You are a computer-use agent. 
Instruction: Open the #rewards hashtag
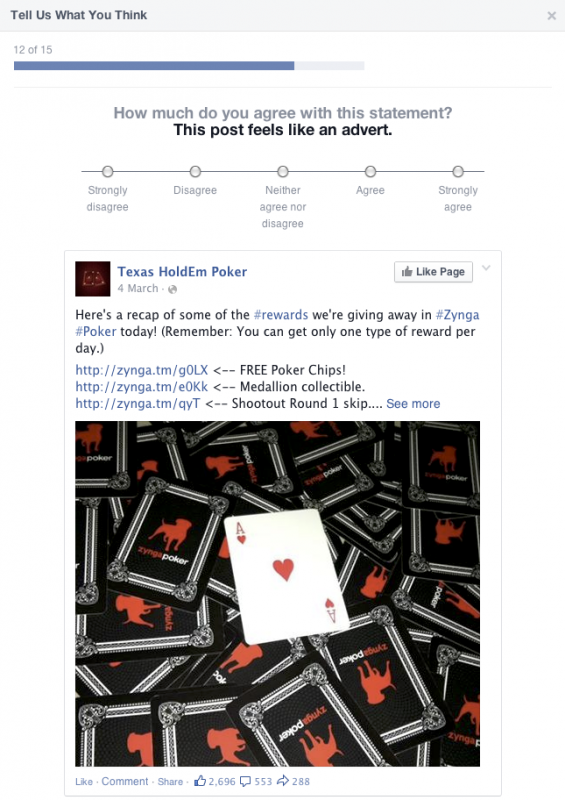coord(281,315)
